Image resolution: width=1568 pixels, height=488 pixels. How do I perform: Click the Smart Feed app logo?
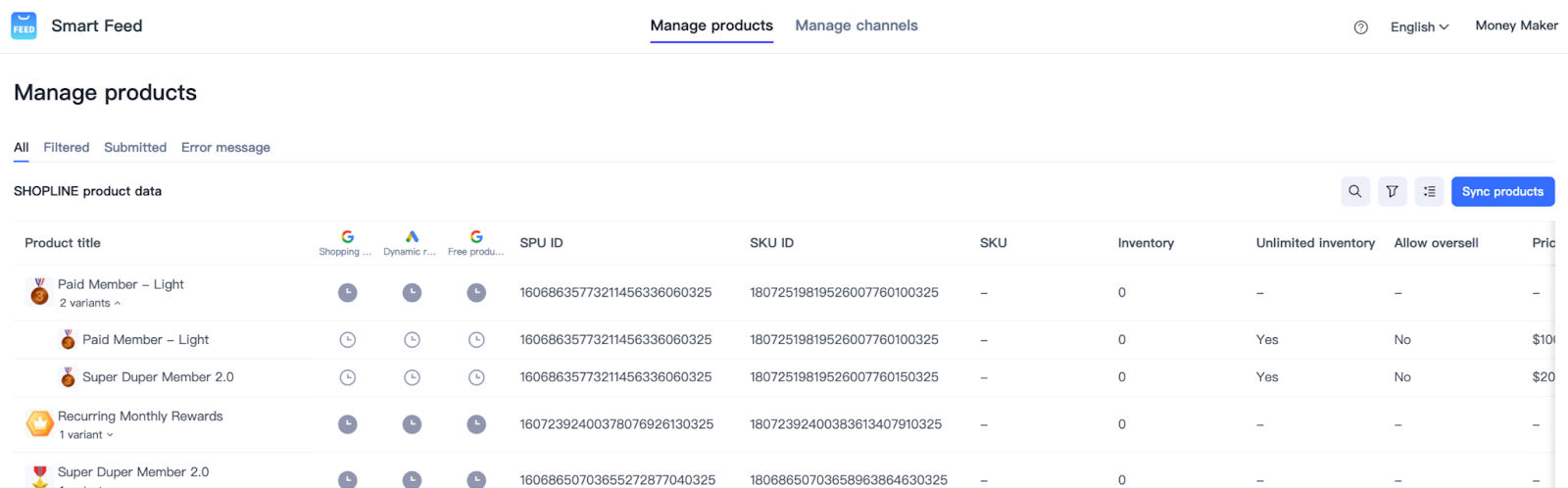point(24,25)
